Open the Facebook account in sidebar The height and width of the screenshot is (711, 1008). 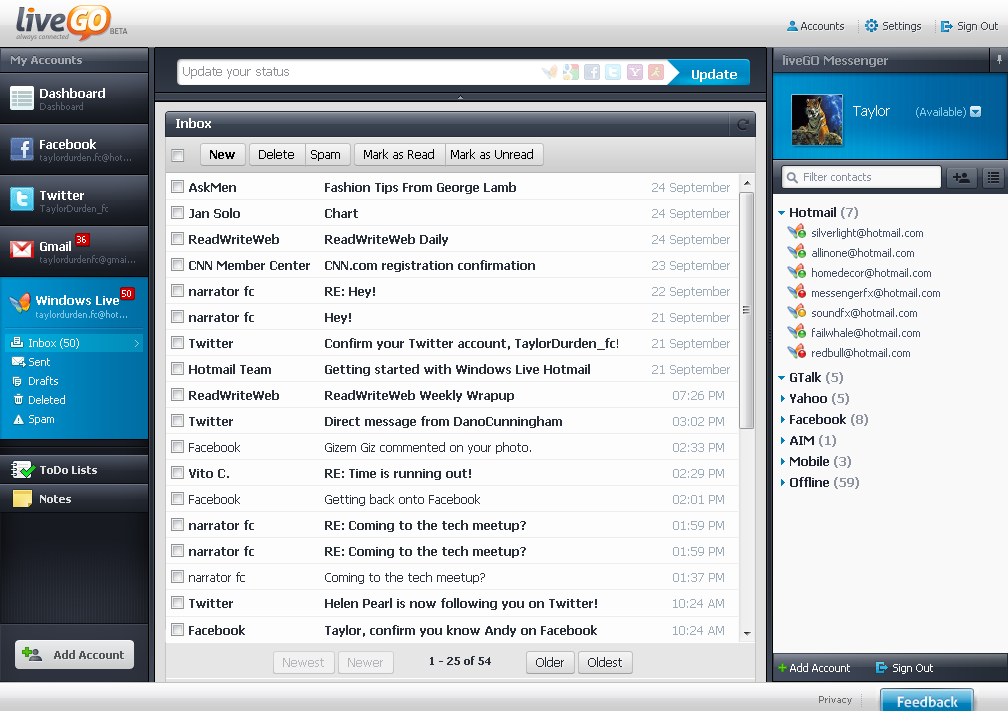pos(75,150)
